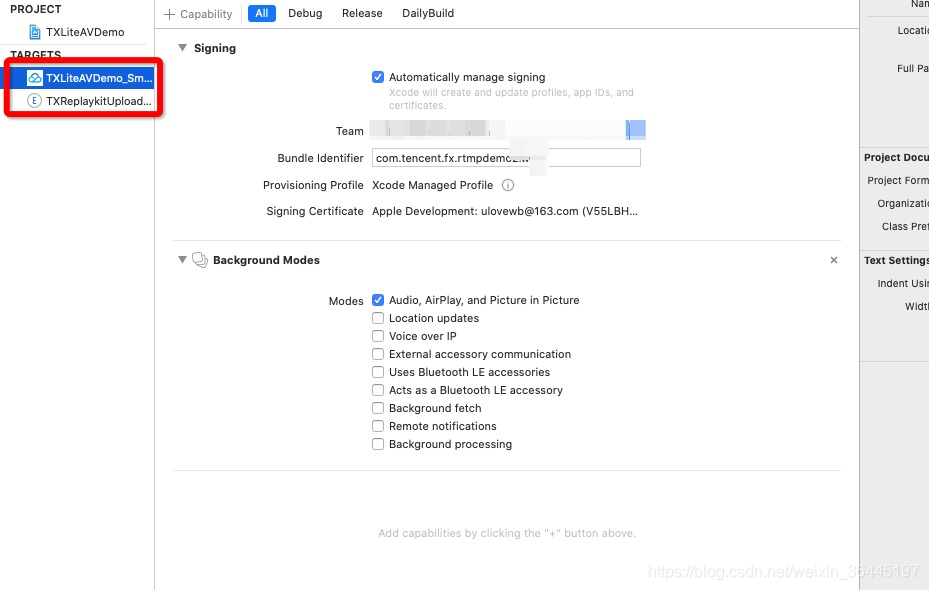
Task: Select the All configuration tab
Action: click(261, 13)
